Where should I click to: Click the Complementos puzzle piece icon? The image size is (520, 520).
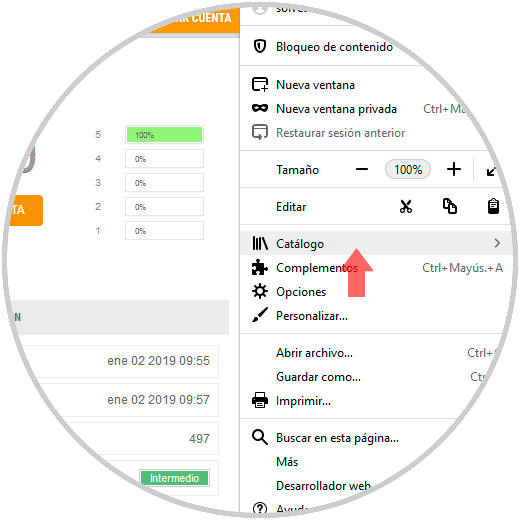[x=260, y=267]
